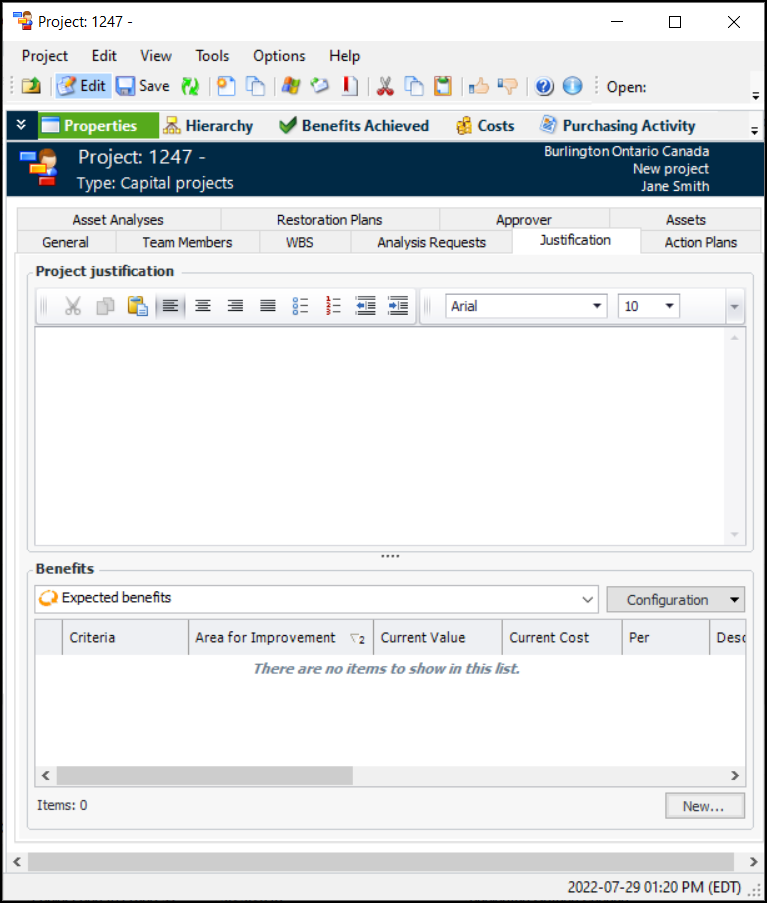The width and height of the screenshot is (767, 903).
Task: Save the project with the Save button
Action: point(143,86)
